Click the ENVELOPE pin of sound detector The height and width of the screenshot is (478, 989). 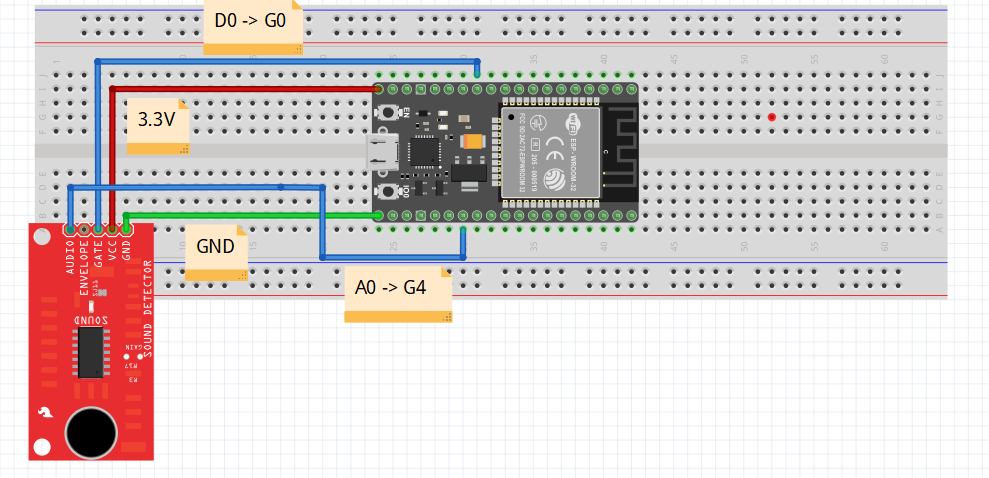coord(84,230)
